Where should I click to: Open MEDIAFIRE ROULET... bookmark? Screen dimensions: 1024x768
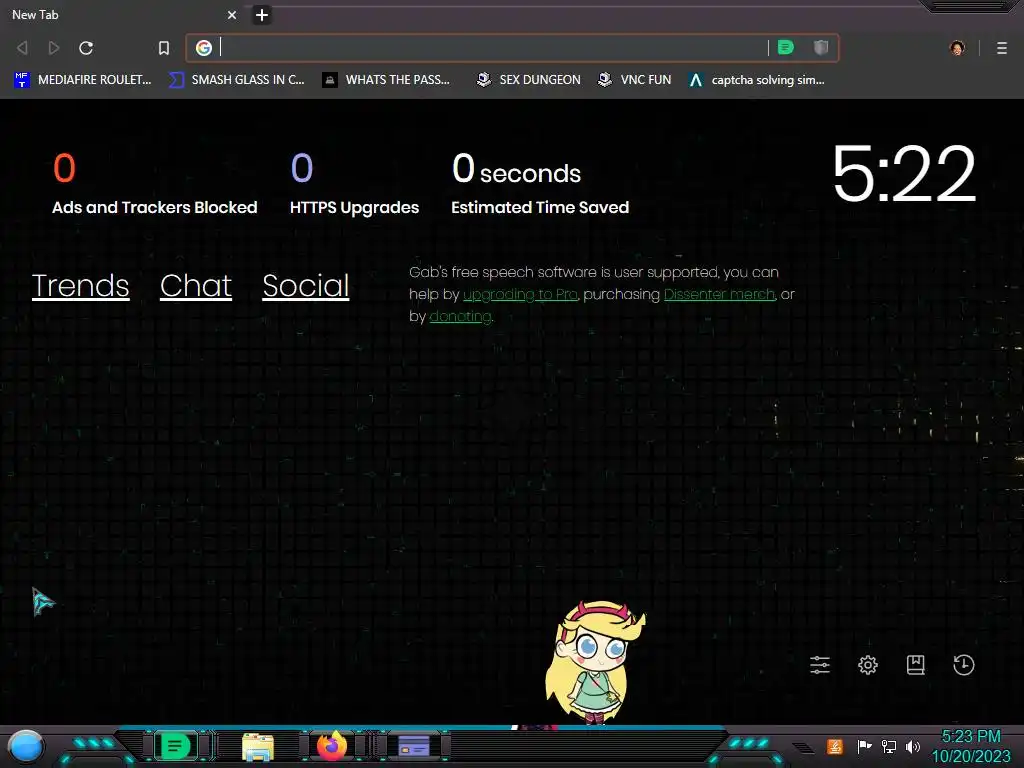(x=83, y=80)
